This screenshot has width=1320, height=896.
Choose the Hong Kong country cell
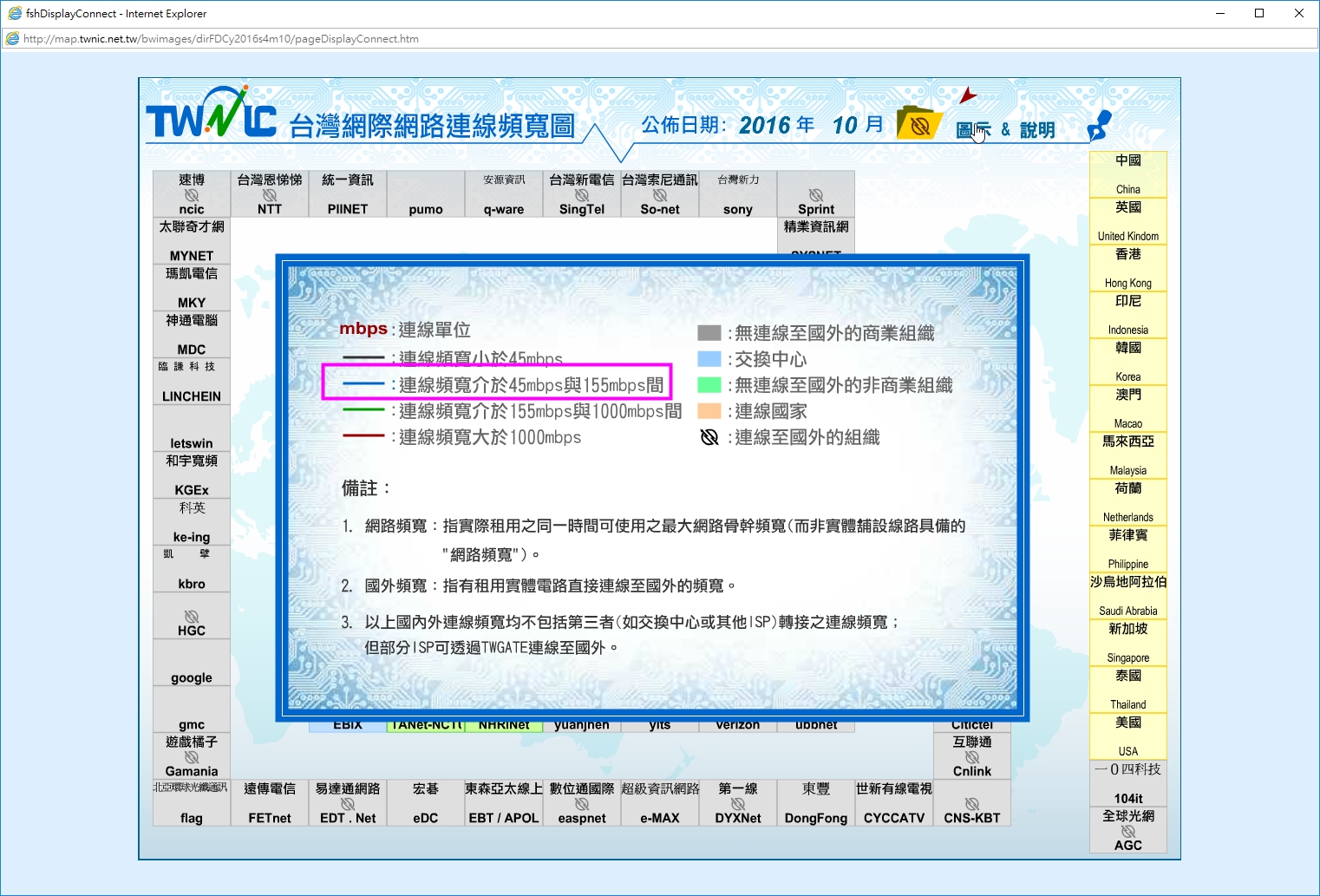[x=1128, y=268]
